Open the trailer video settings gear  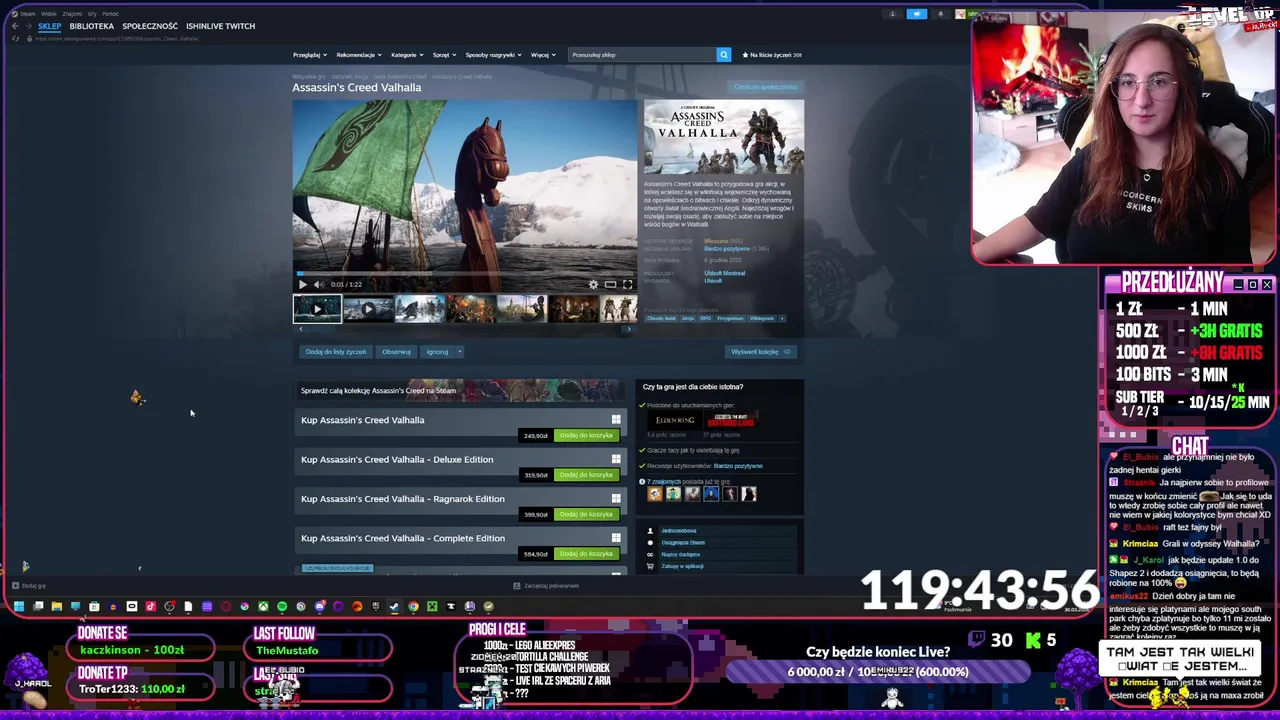tap(593, 284)
